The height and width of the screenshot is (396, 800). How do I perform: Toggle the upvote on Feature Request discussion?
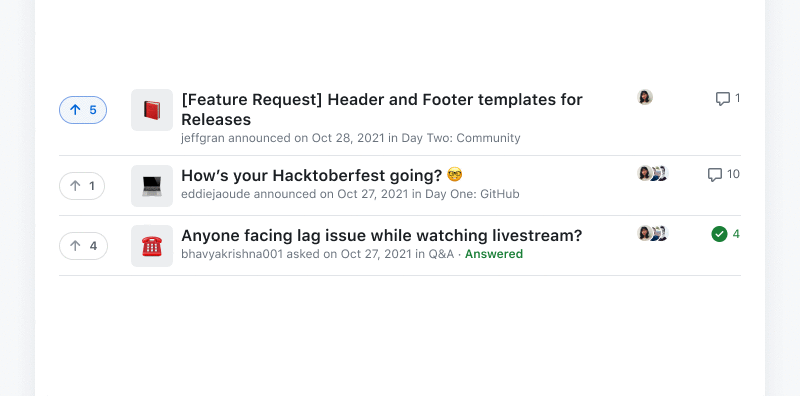point(83,110)
